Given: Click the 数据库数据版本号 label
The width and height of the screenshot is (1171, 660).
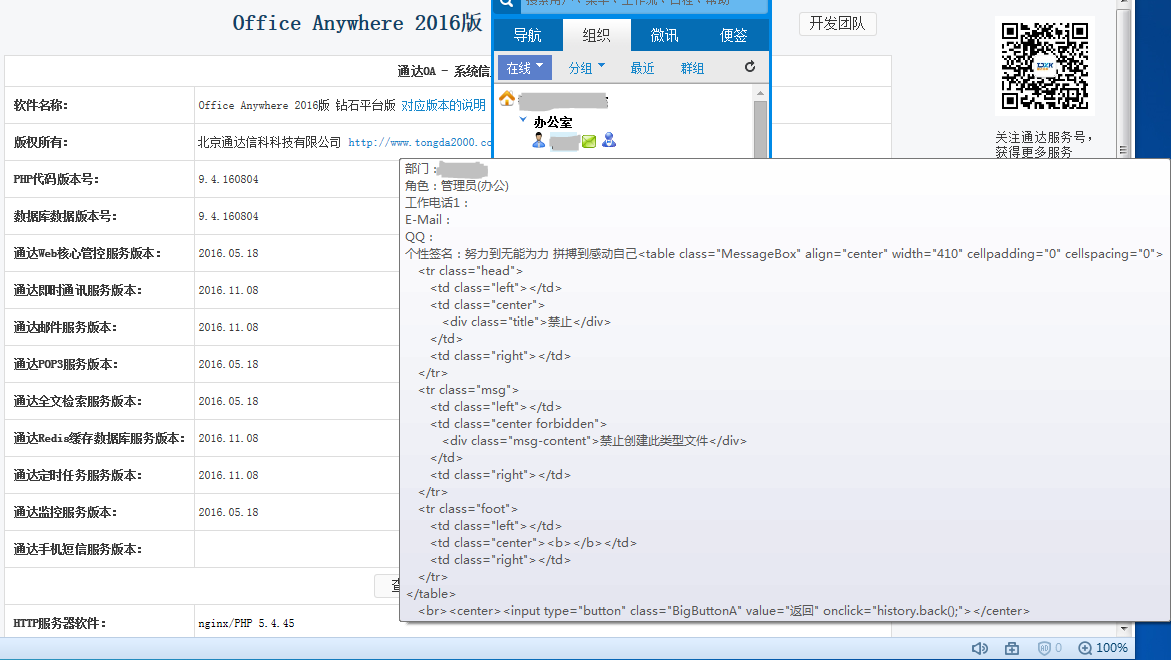Looking at the screenshot, I should point(65,216).
